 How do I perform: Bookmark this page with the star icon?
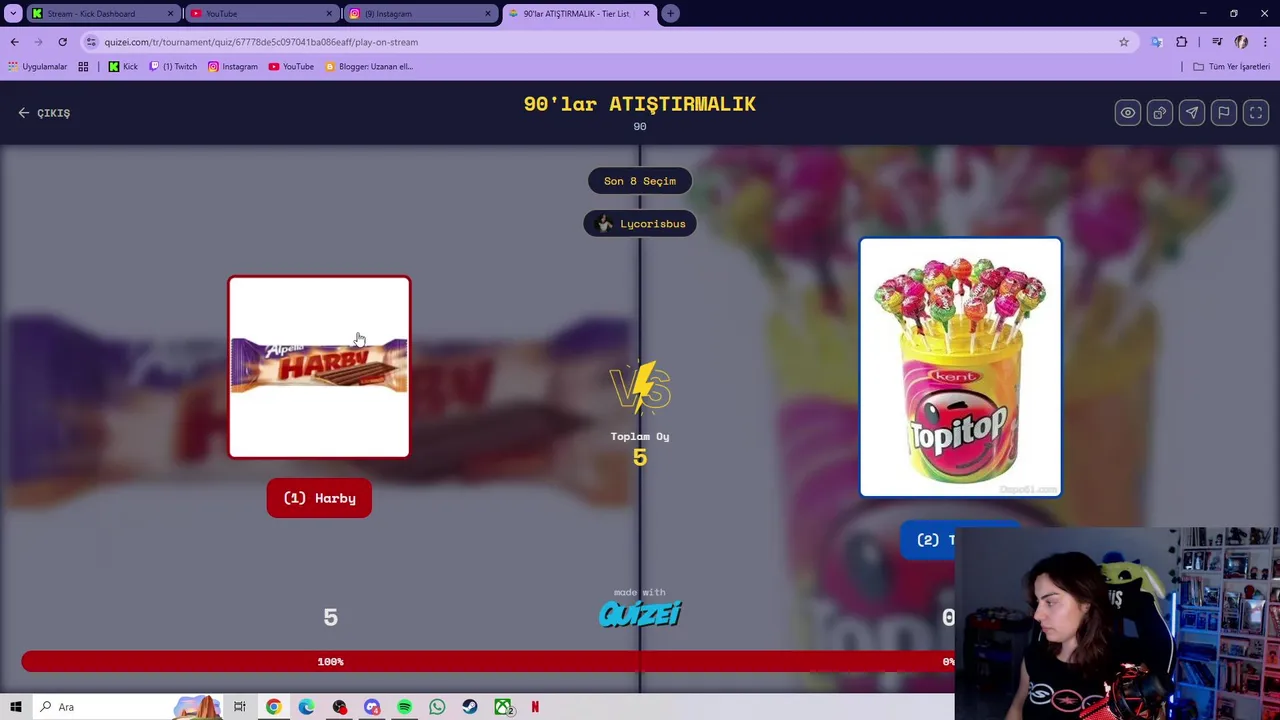tap(1124, 42)
